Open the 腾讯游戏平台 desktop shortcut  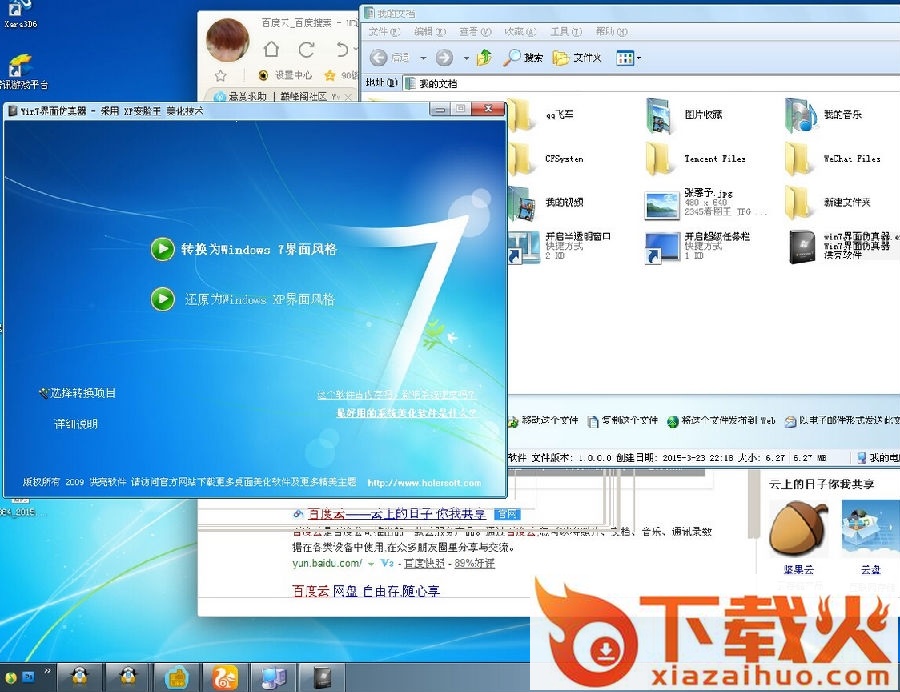[x=23, y=72]
